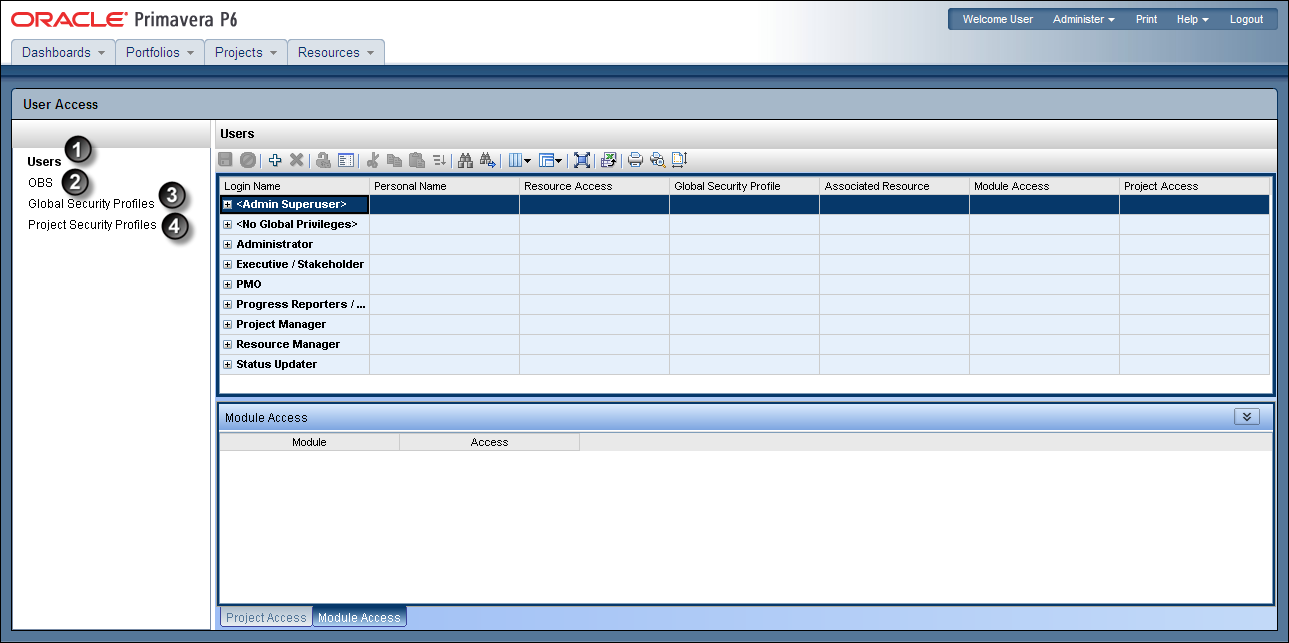This screenshot has width=1289, height=643.
Task: Click the Resource Access column header
Action: coord(594,186)
